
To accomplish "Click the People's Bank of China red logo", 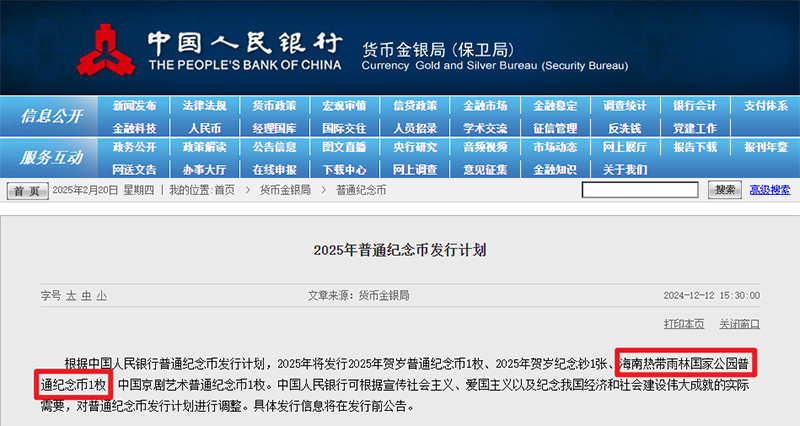I will 106,50.
